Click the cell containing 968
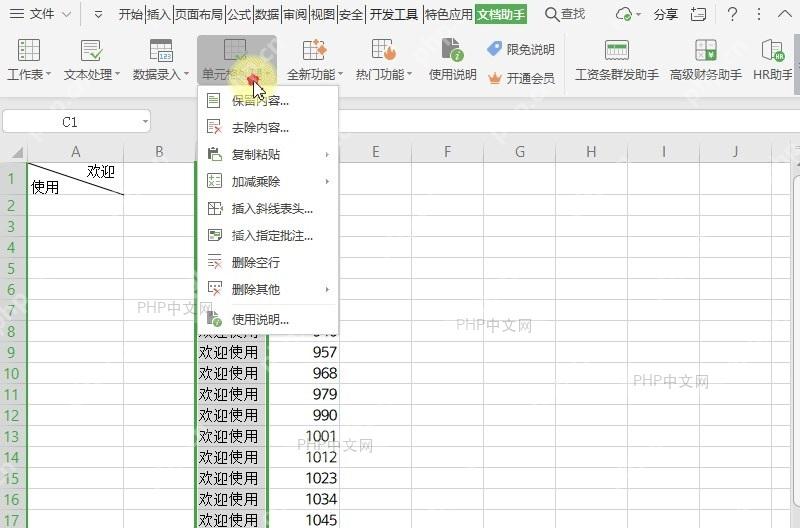 point(304,373)
